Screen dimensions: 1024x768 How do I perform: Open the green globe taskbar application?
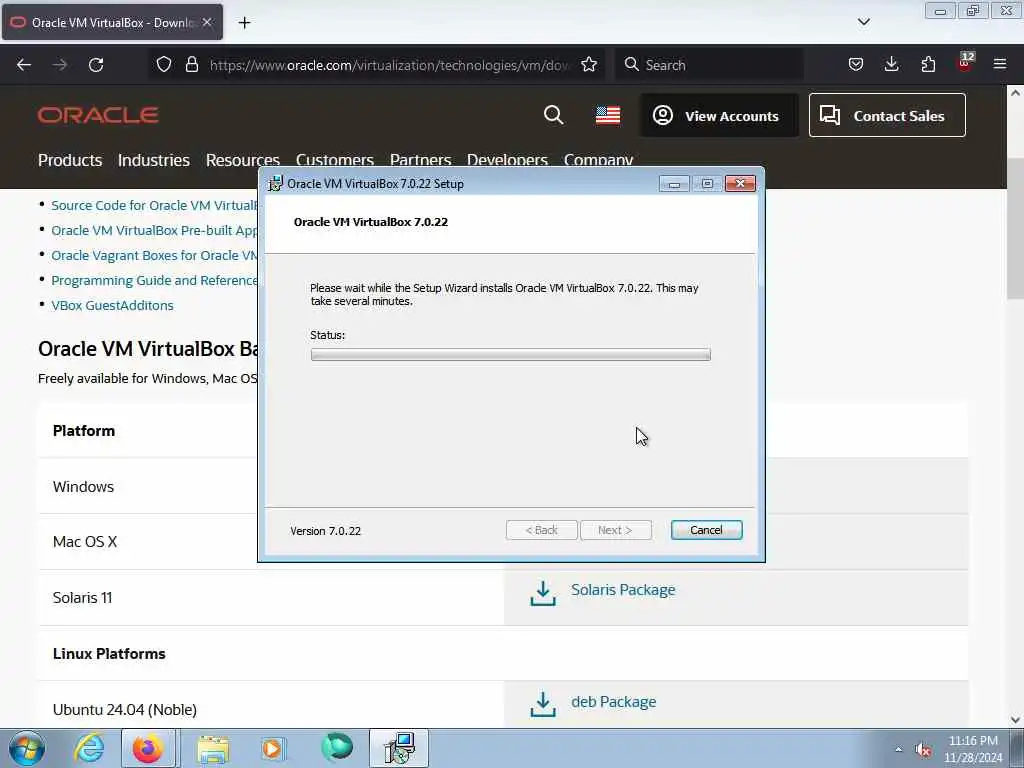(337, 748)
